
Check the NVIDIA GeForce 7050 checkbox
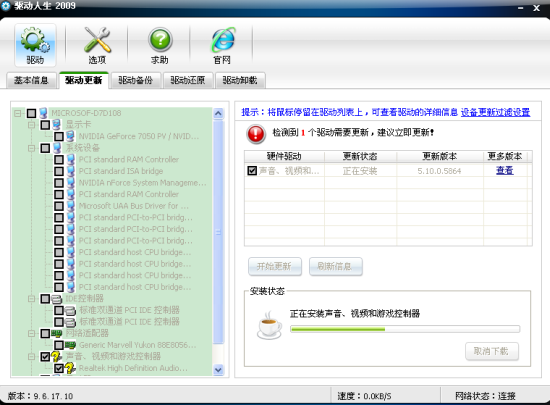59,136
